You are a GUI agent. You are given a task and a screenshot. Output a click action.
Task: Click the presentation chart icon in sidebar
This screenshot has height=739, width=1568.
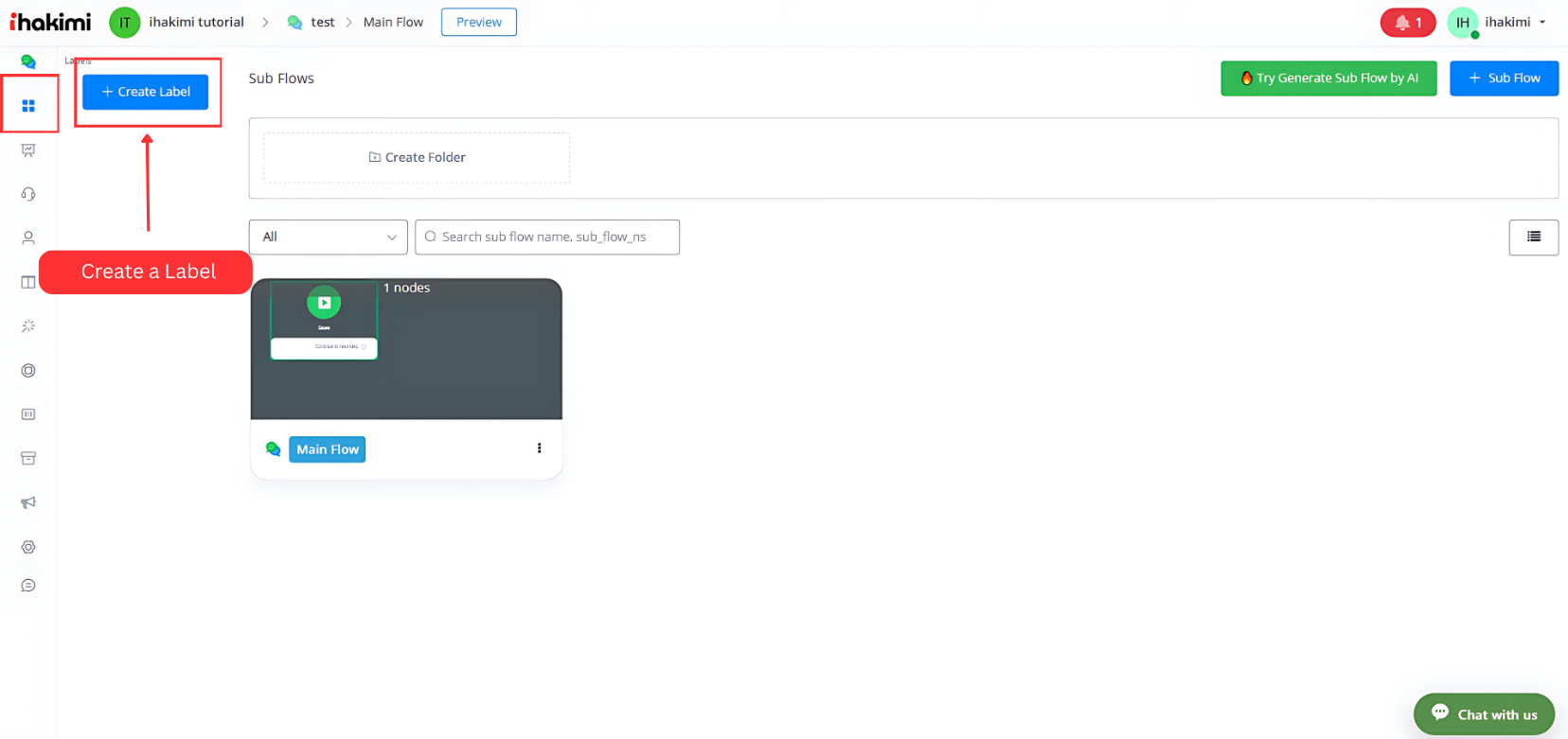coord(28,150)
